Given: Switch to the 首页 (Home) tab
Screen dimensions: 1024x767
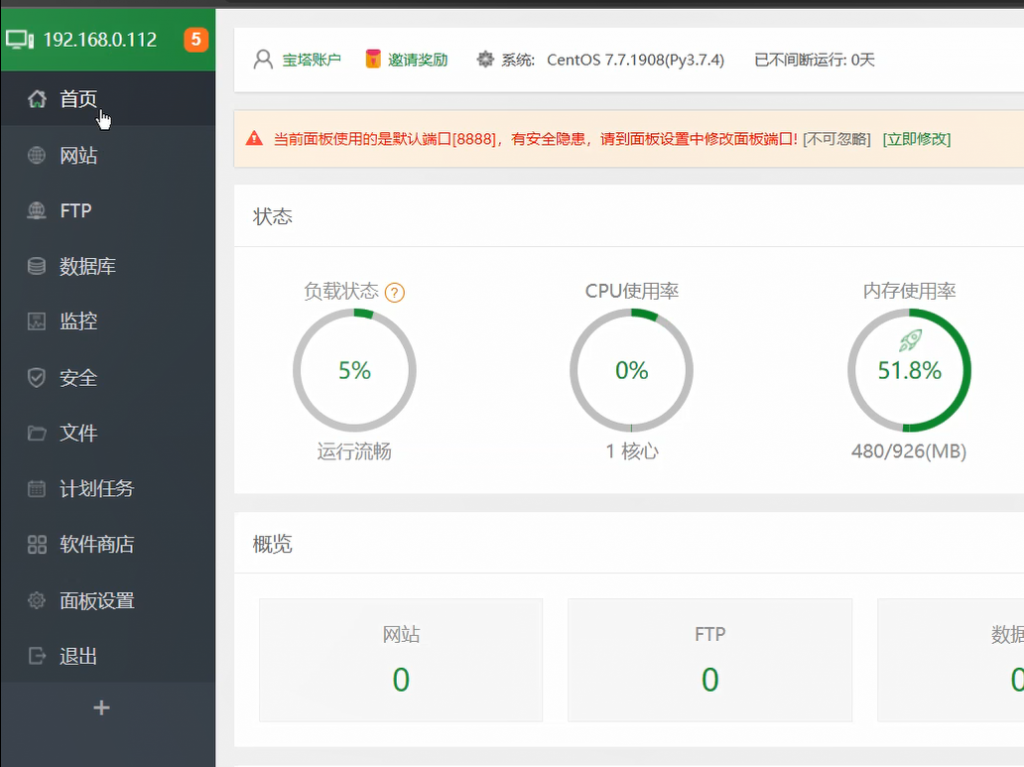Looking at the screenshot, I should (80, 99).
